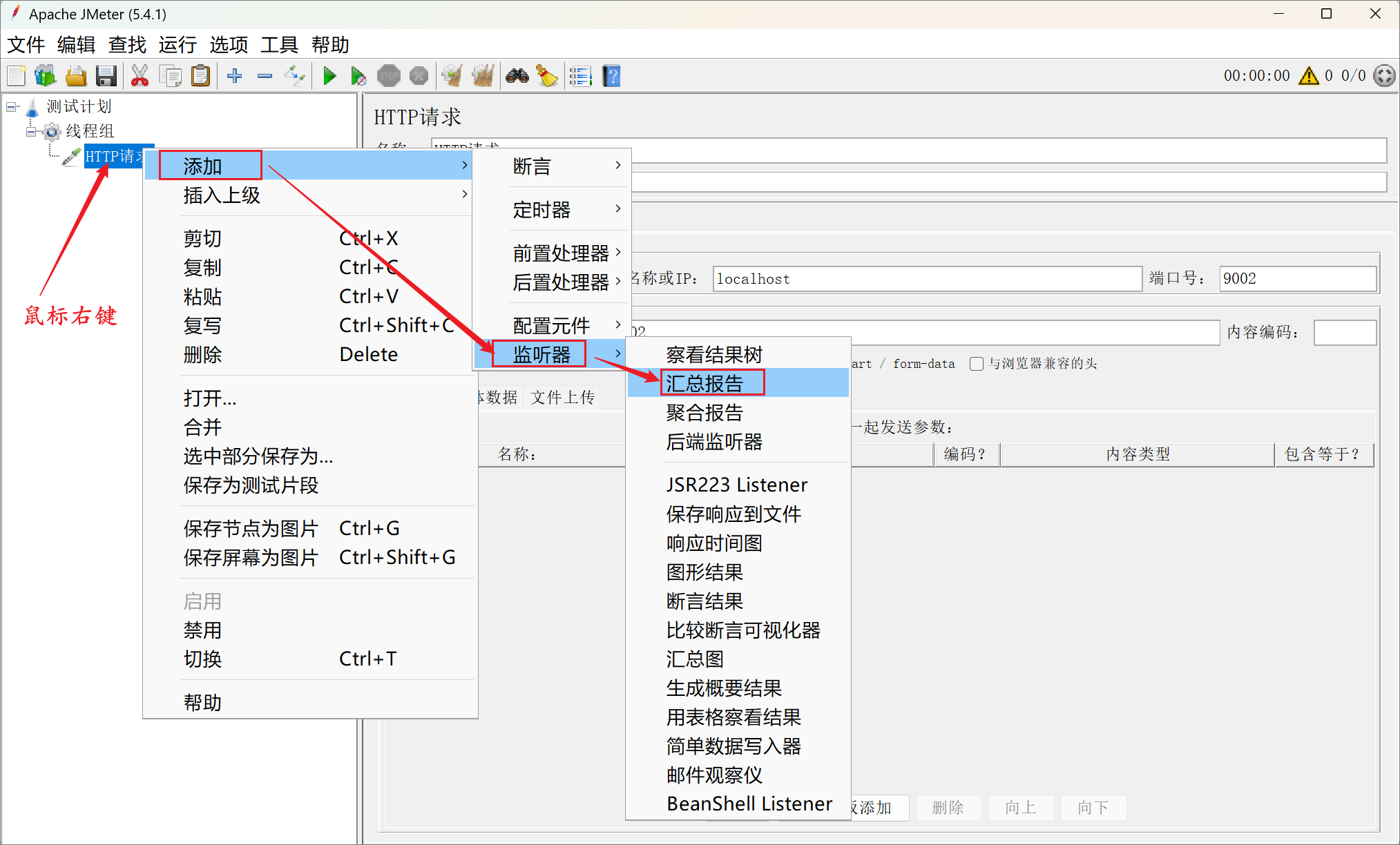Open the Function Helper list icon
This screenshot has width=1400, height=845.
click(x=581, y=76)
